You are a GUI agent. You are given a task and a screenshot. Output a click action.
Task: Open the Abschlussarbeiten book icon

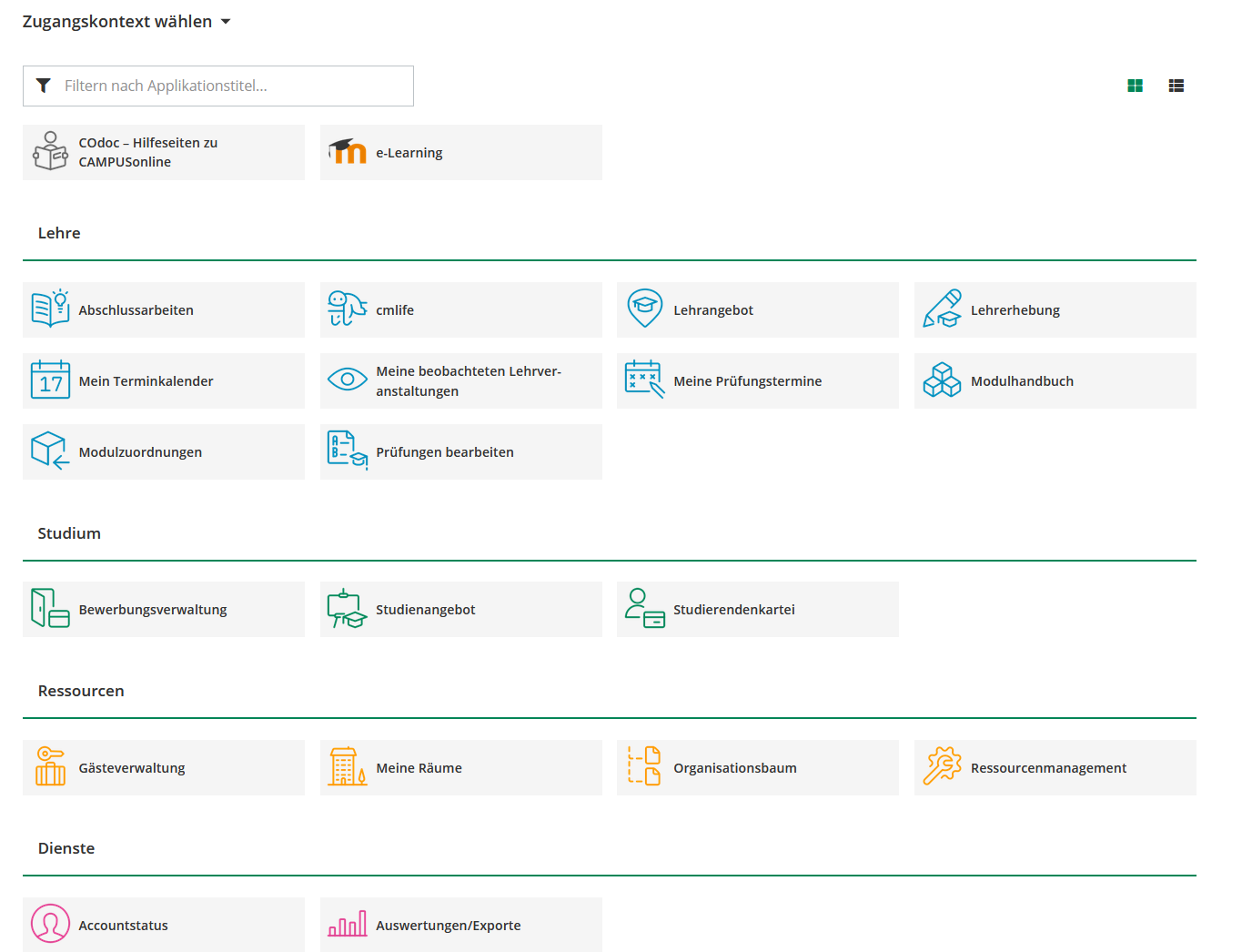click(50, 309)
